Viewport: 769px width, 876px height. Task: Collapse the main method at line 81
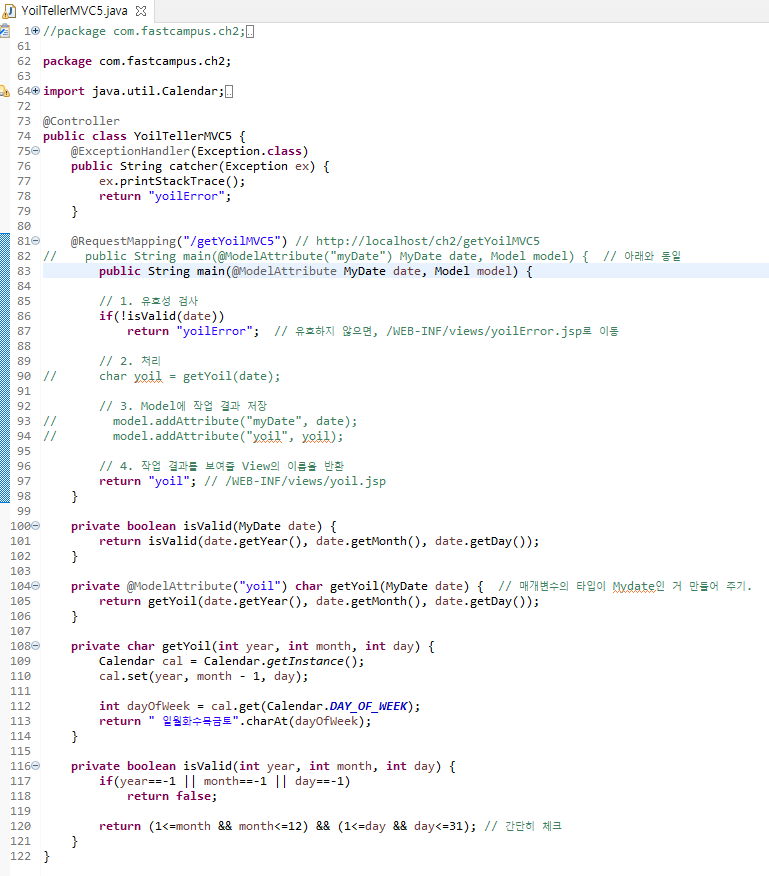tap(36, 241)
